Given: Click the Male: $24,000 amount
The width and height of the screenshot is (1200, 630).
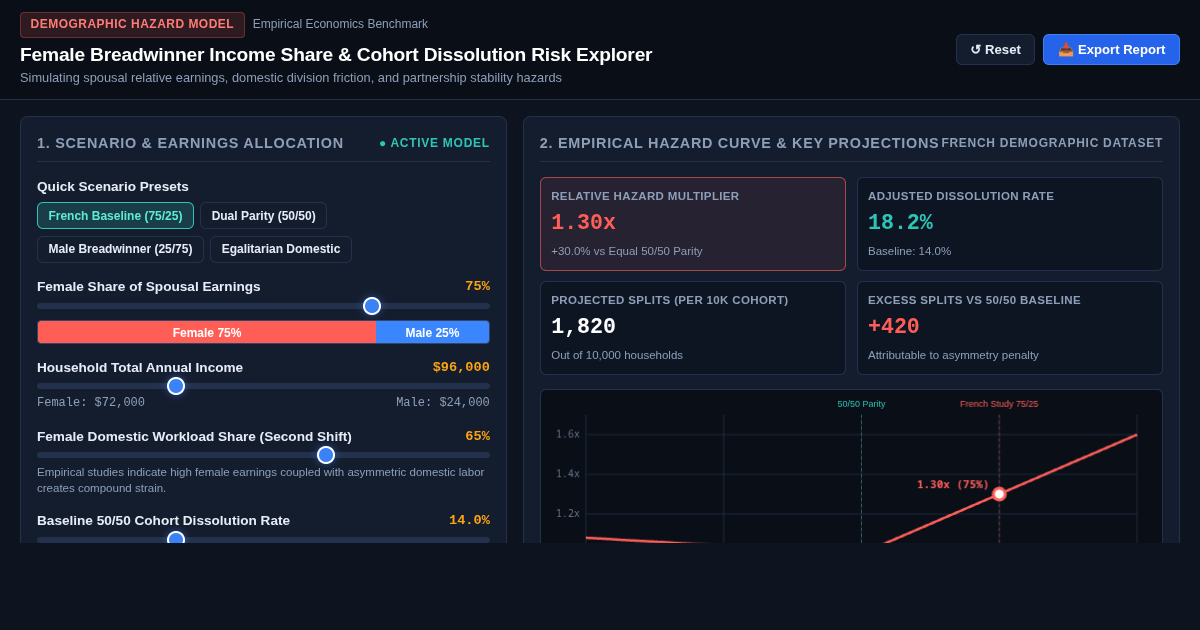Looking at the screenshot, I should click(443, 402).
